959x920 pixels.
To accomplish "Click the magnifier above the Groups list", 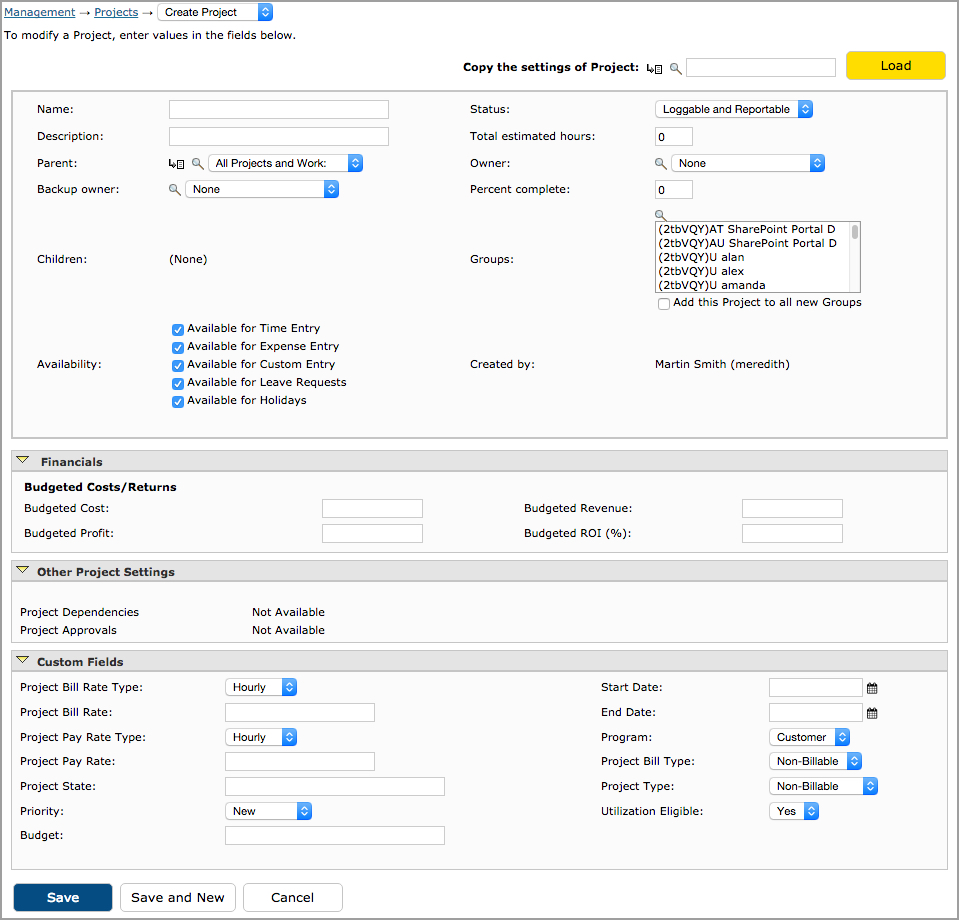I will click(x=661, y=215).
